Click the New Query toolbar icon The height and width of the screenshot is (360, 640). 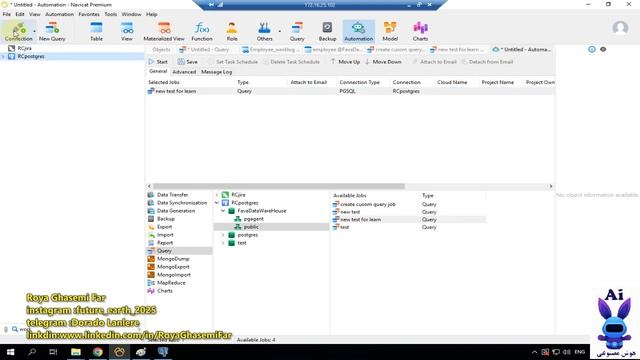click(x=52, y=31)
